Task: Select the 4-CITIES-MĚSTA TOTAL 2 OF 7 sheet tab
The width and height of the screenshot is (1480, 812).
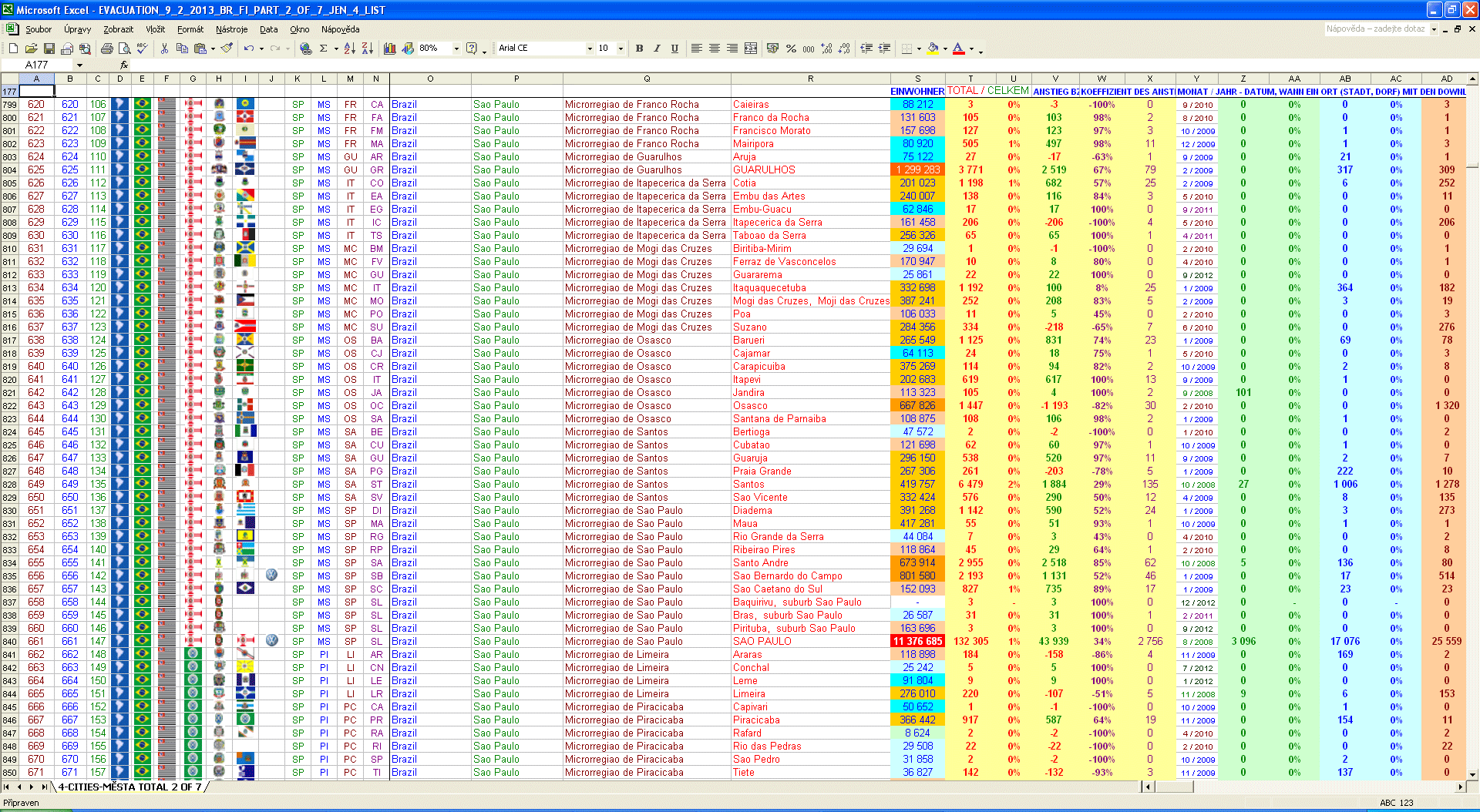Action: pyautogui.click(x=129, y=787)
